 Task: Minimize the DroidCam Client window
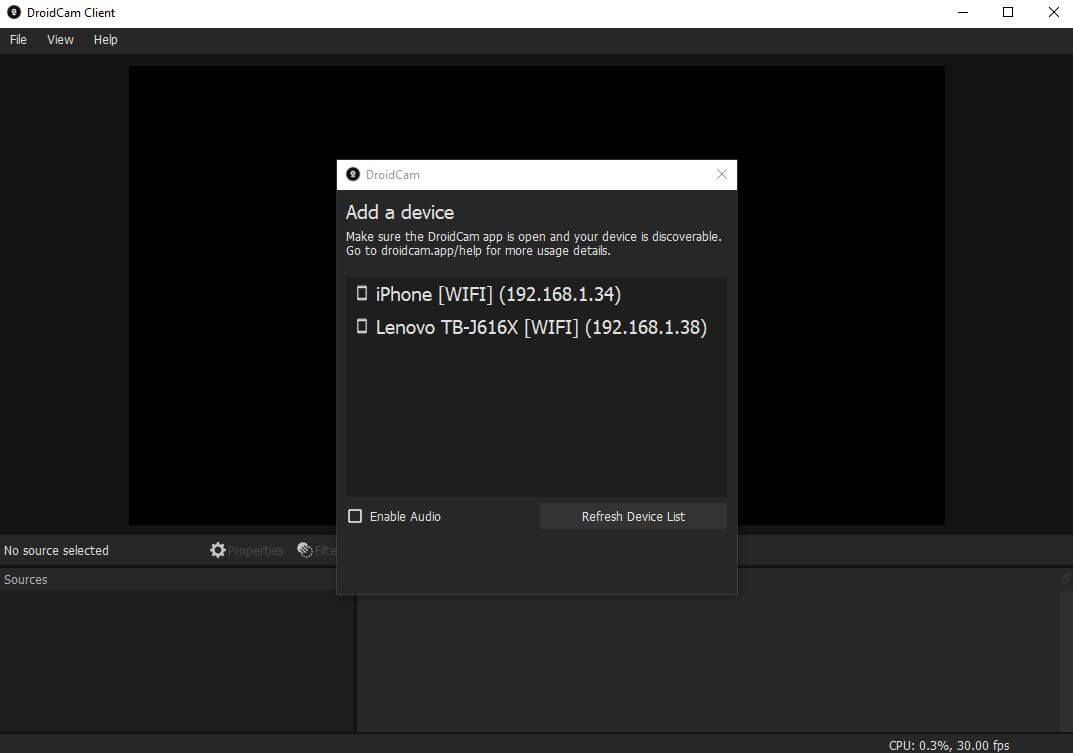click(x=961, y=13)
